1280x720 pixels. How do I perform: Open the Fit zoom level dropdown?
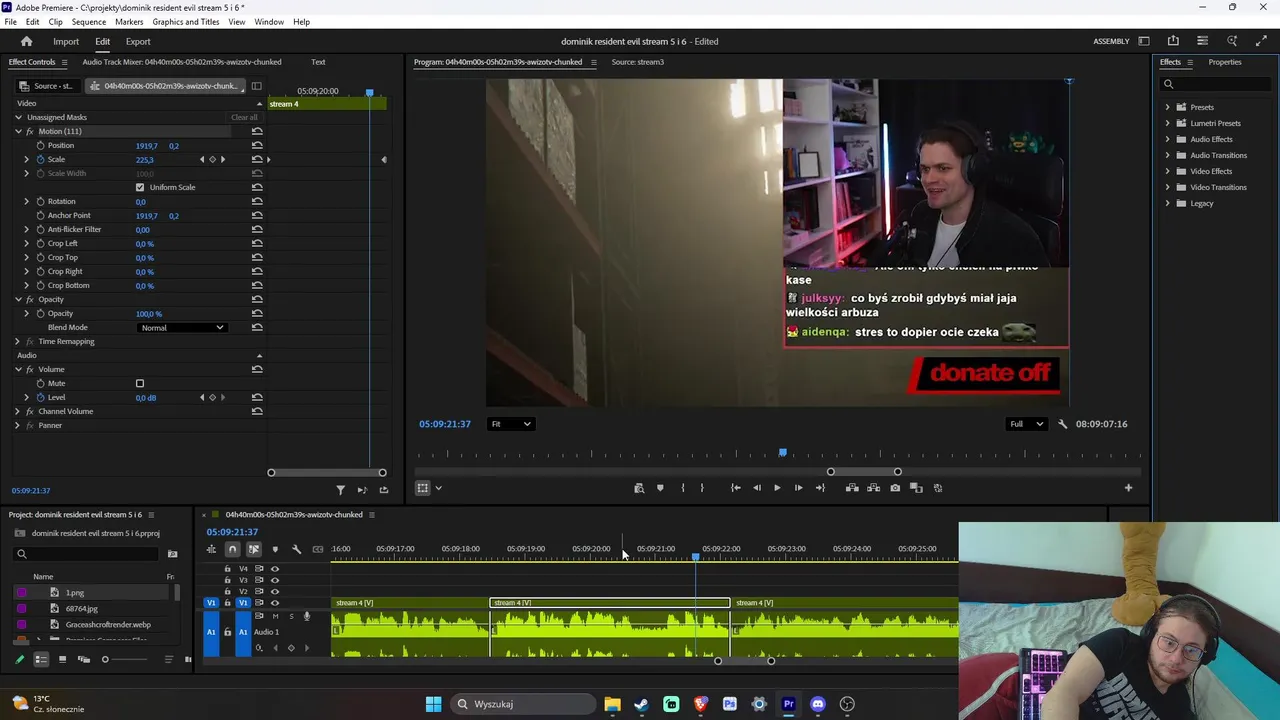(x=511, y=424)
